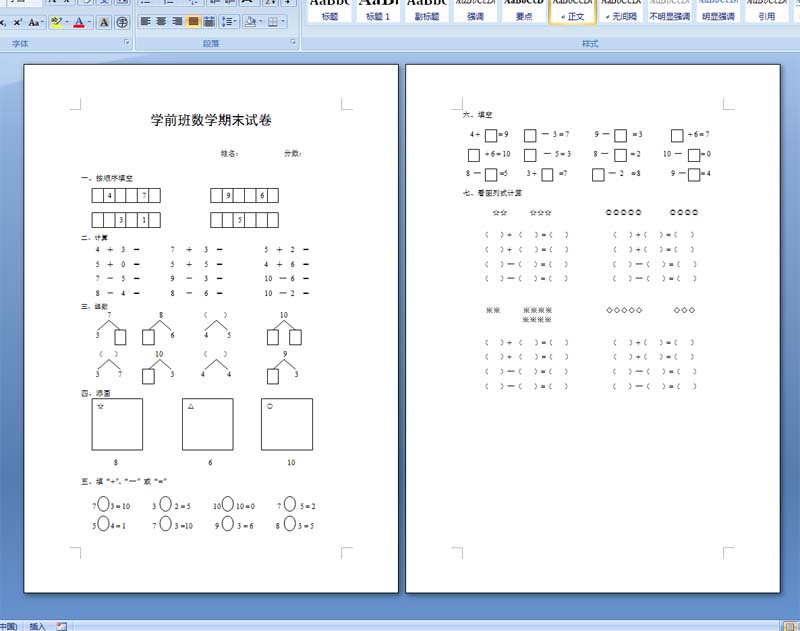
Task: Click the 姓名: label in document
Action: (x=229, y=153)
